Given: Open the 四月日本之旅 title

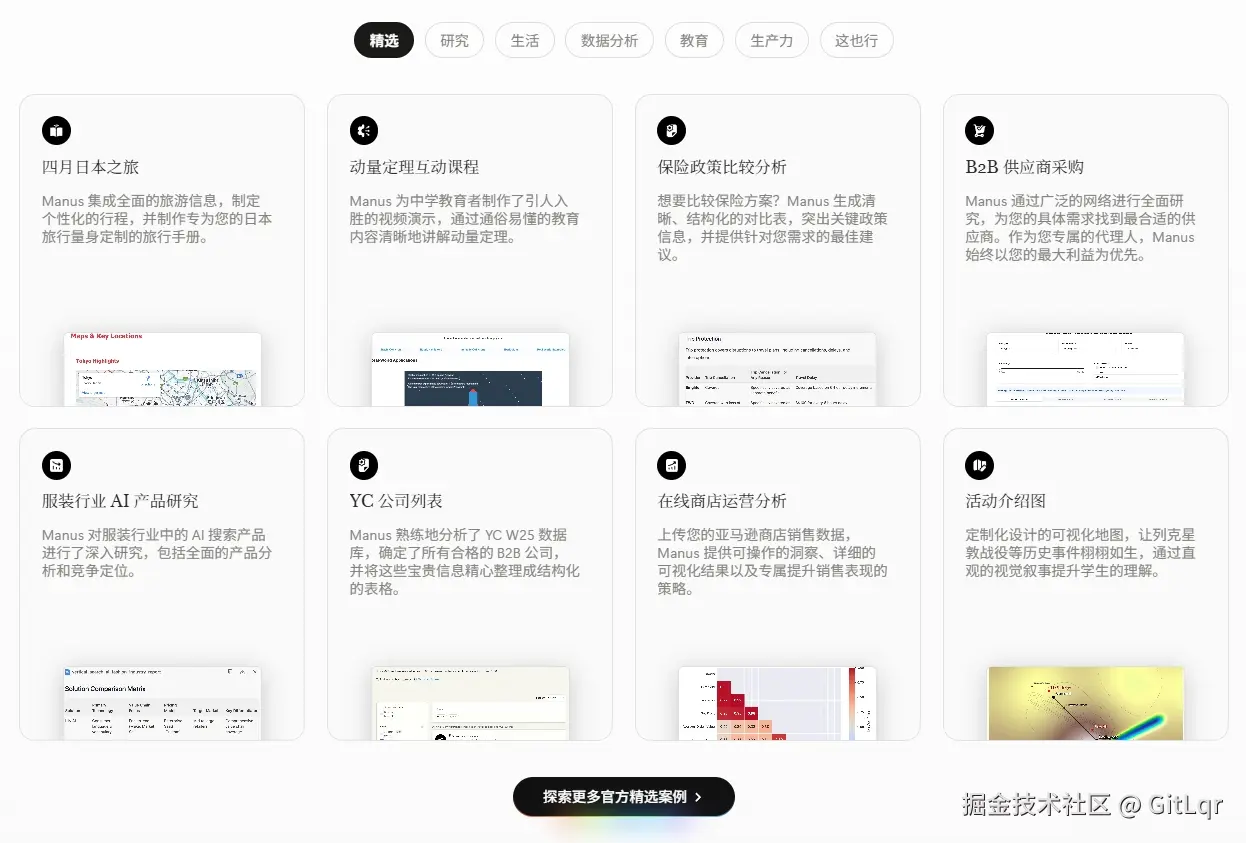Looking at the screenshot, I should coord(91,167).
